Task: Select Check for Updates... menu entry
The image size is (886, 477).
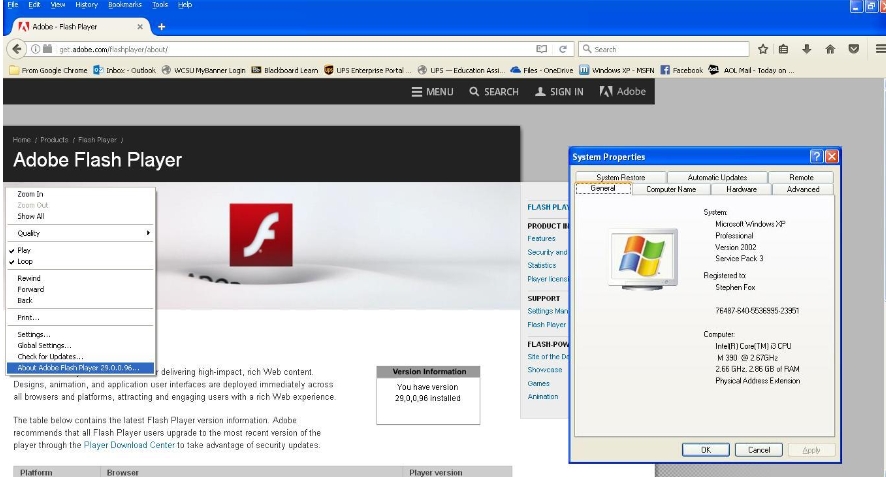Action: coord(80,356)
